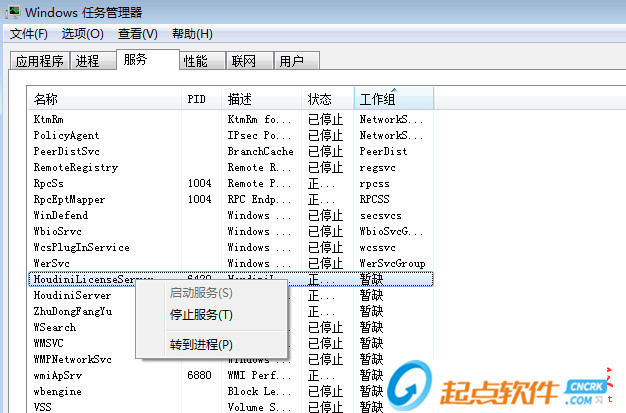The width and height of the screenshot is (626, 413).
Task: Click the WerSvcGroup work group cell
Action: tap(392, 264)
